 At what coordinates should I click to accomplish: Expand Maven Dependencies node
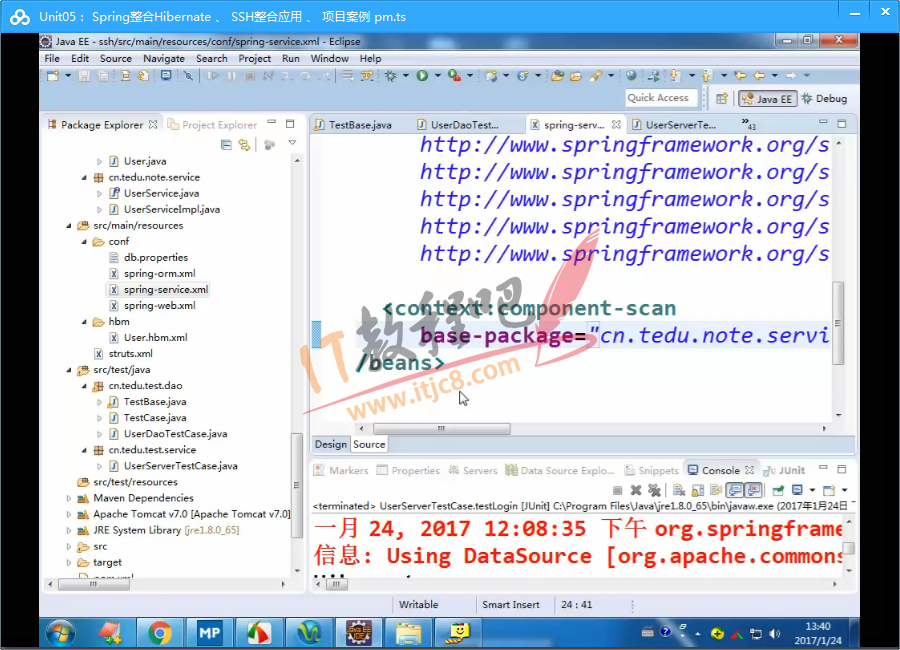[68, 498]
